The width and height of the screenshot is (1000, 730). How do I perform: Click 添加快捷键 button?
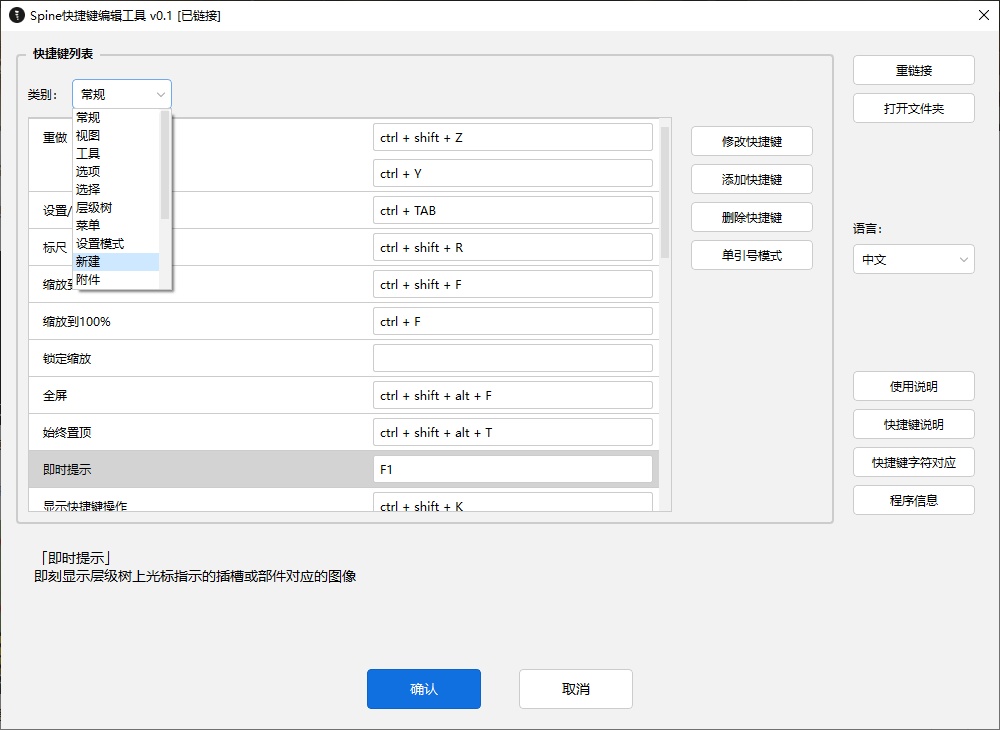point(751,179)
